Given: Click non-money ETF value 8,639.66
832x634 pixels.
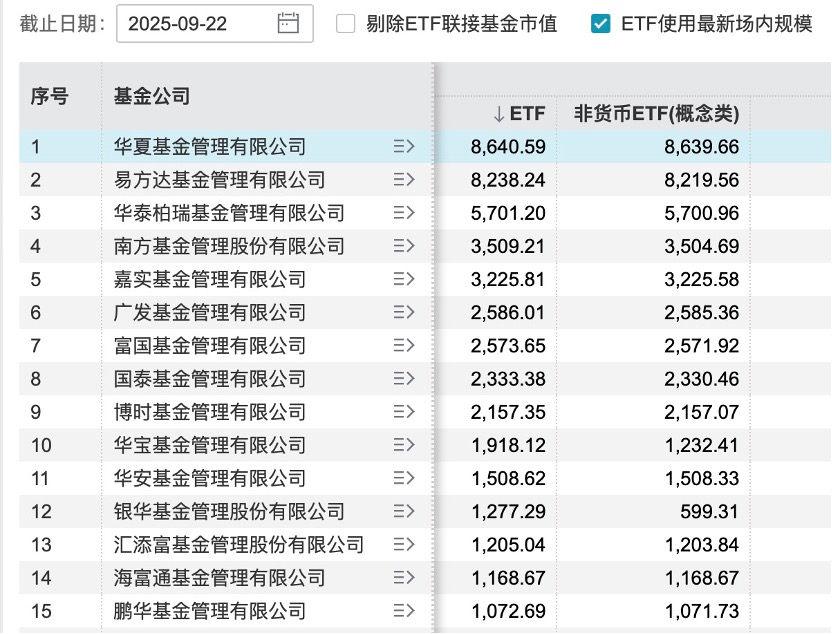Looking at the screenshot, I should 701,147.
